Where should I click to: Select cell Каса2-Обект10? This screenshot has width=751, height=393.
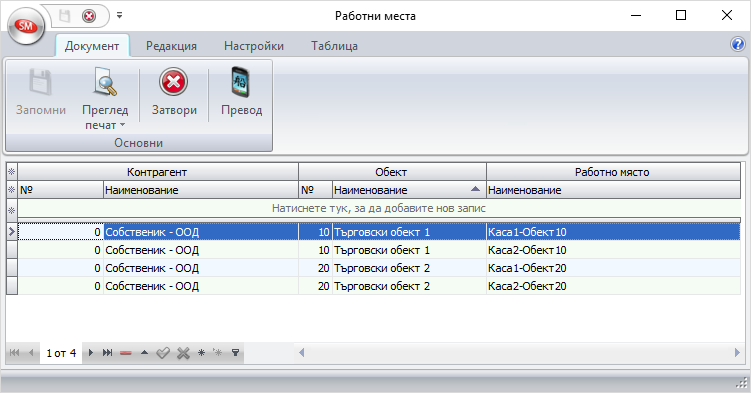click(613, 250)
